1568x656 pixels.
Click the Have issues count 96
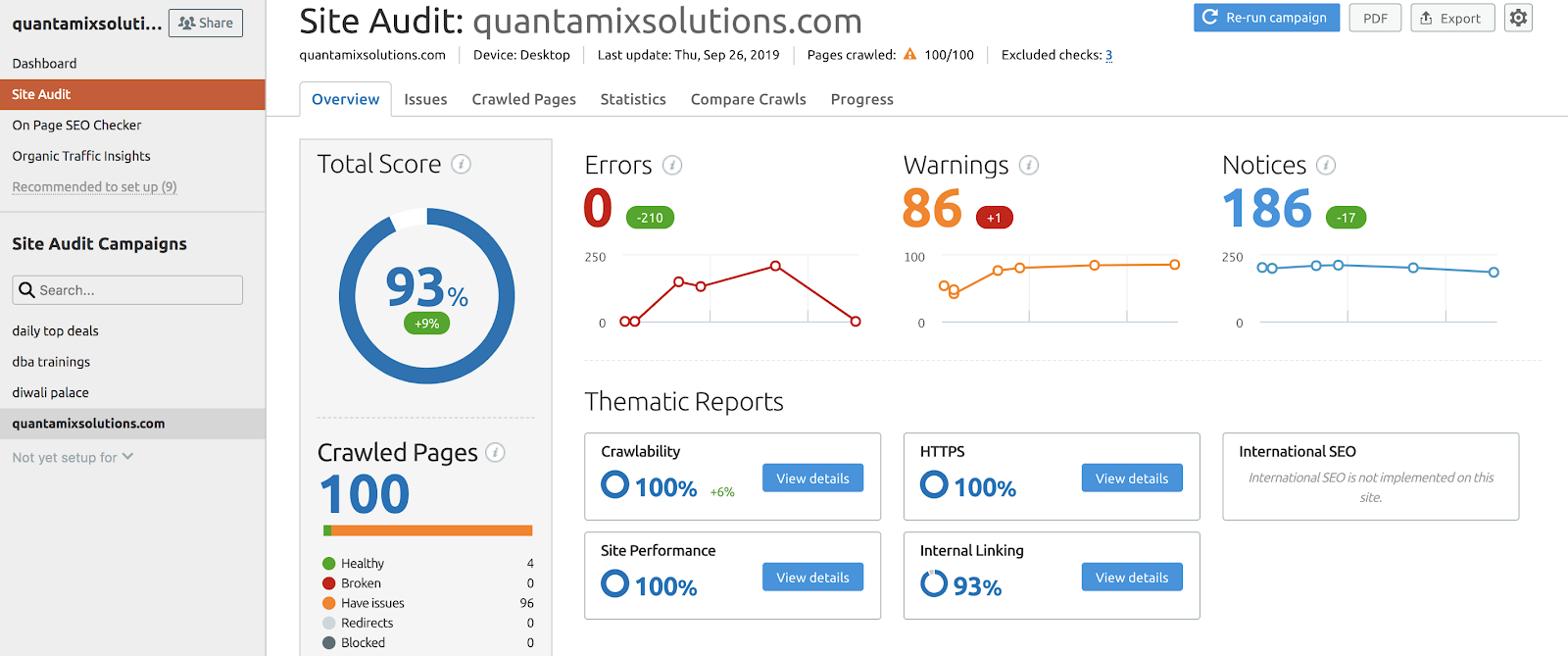527,603
